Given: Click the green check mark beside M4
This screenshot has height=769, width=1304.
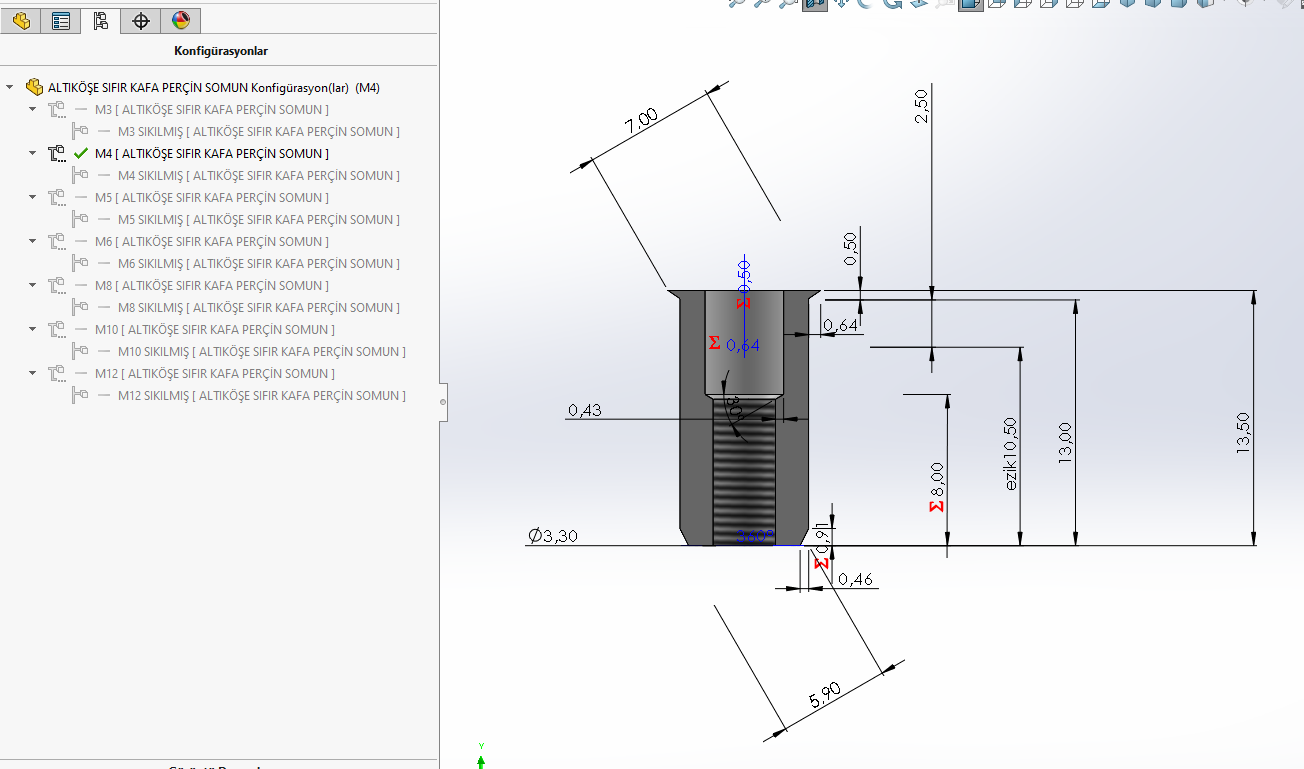Looking at the screenshot, I should tap(81, 153).
